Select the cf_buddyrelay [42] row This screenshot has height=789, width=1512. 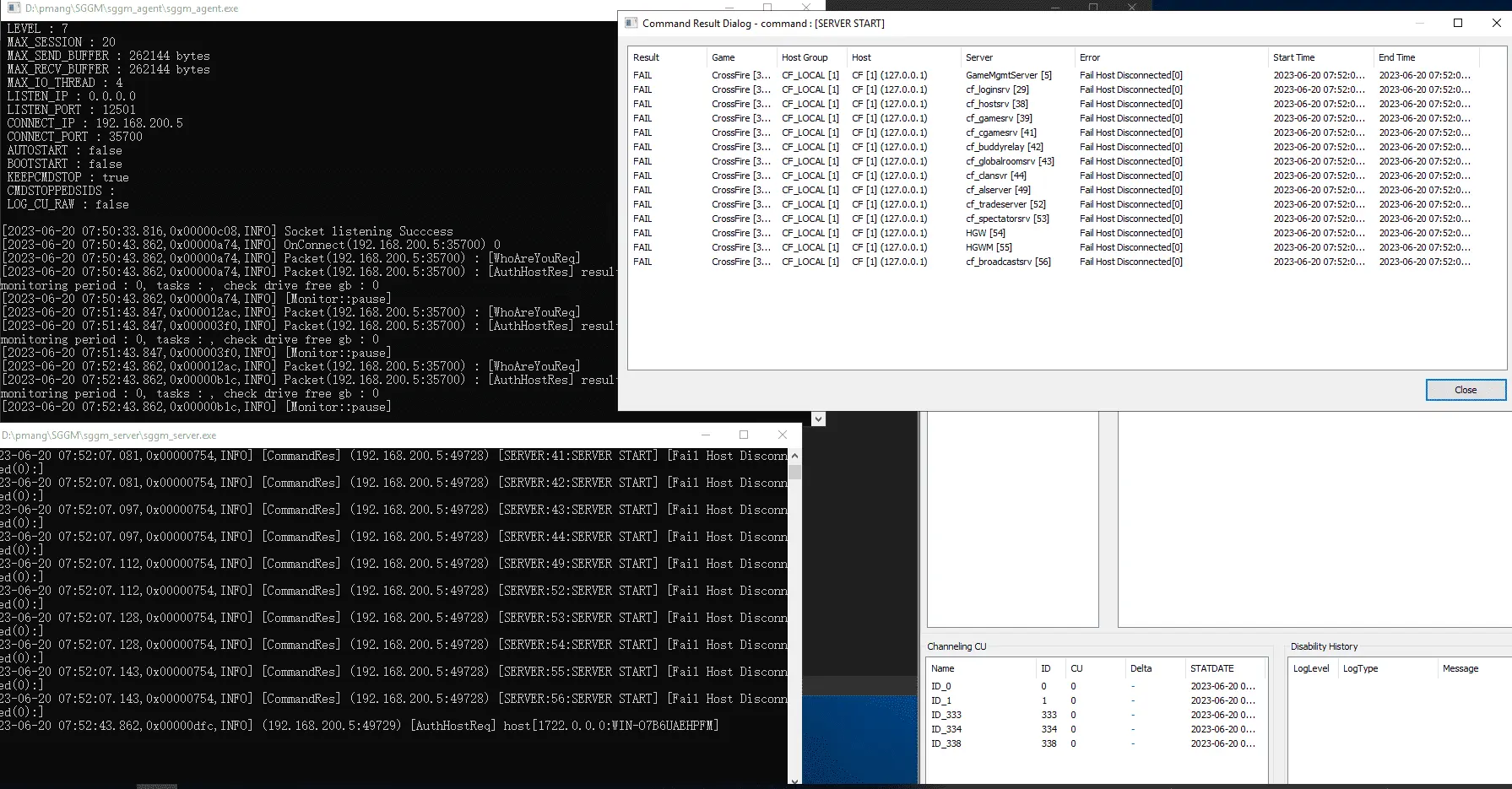(1052, 147)
